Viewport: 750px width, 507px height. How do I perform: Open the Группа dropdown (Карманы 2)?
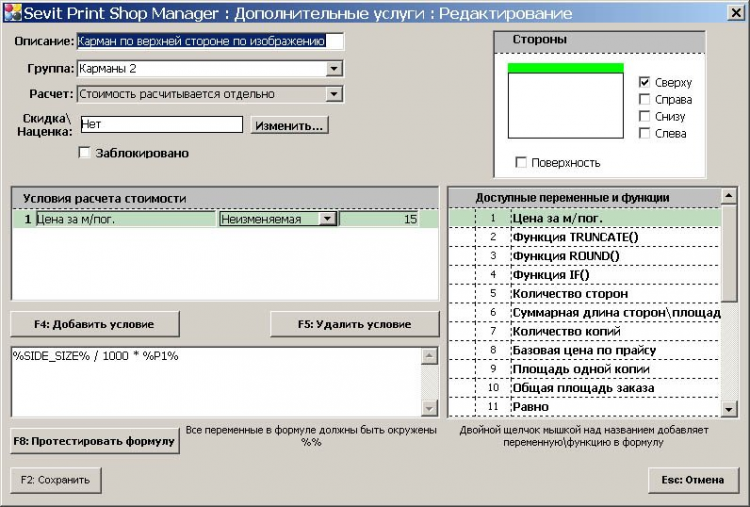(x=334, y=68)
